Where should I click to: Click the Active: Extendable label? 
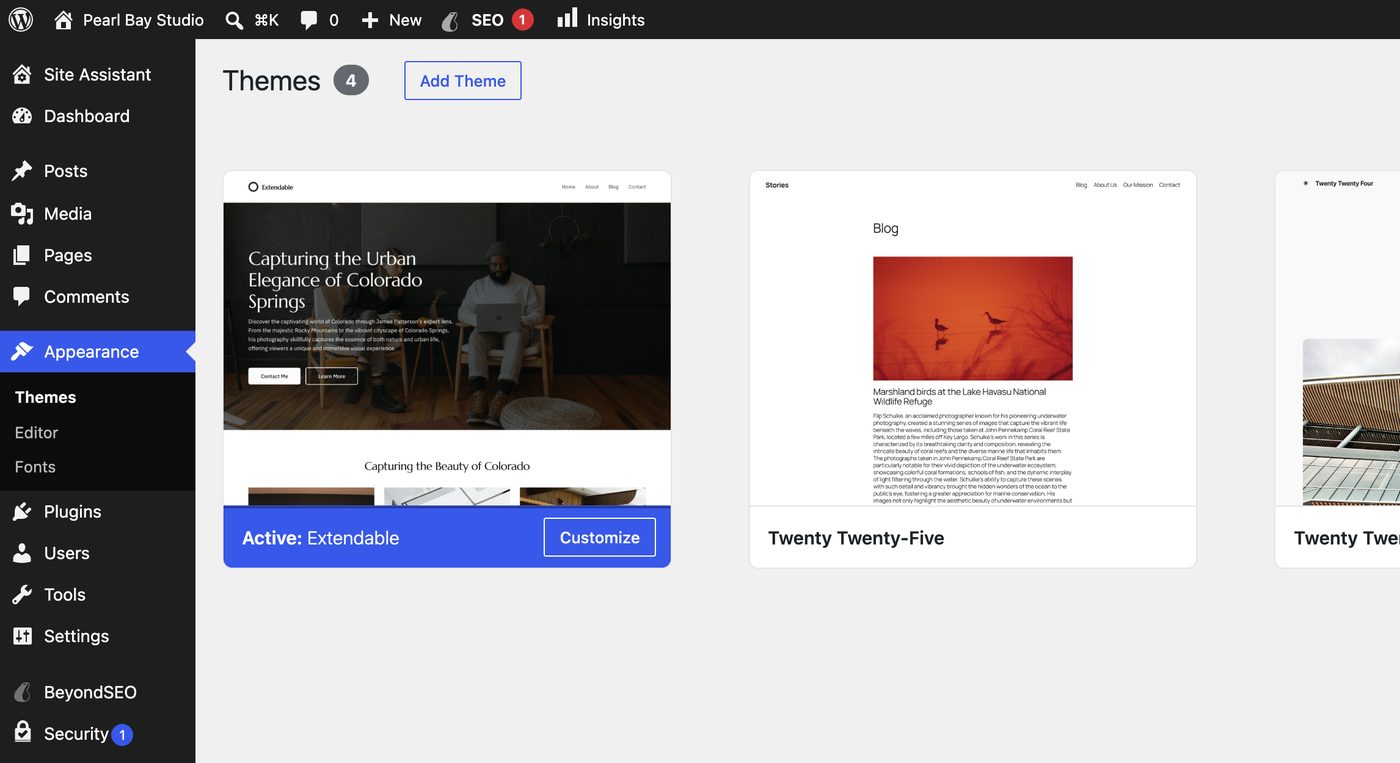coord(321,538)
